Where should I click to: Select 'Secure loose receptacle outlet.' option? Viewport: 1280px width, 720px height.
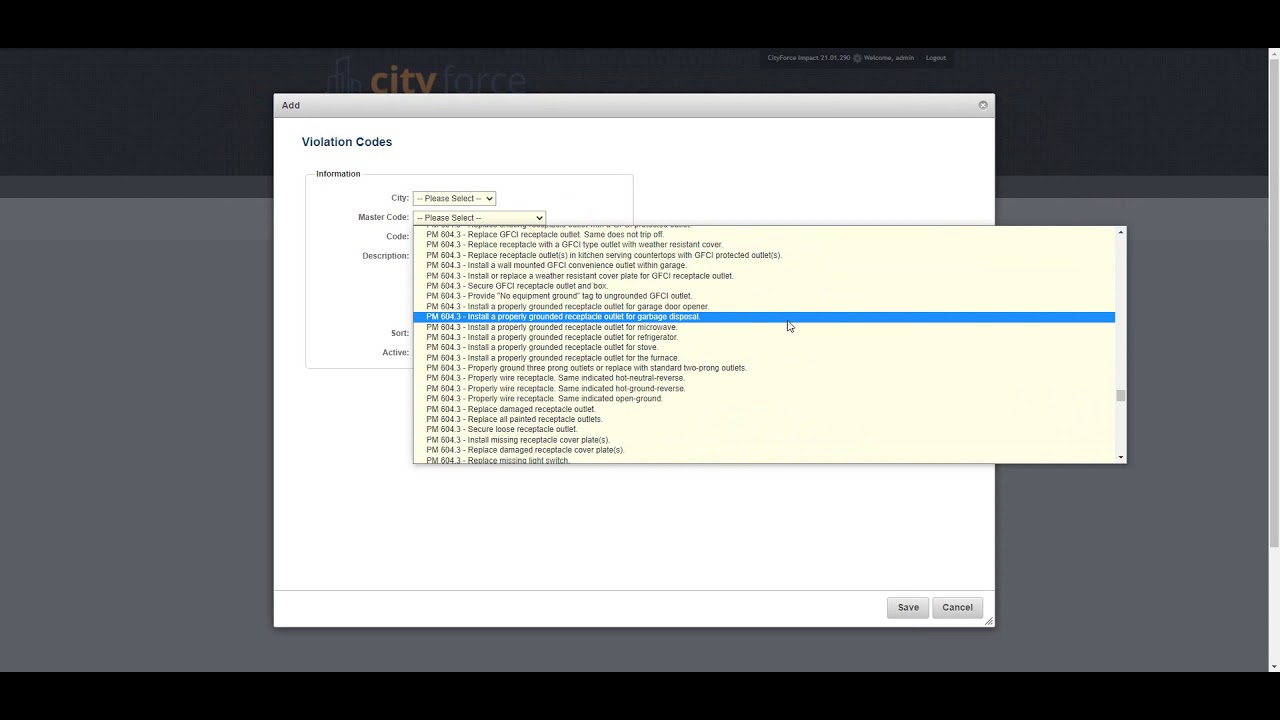764,429
